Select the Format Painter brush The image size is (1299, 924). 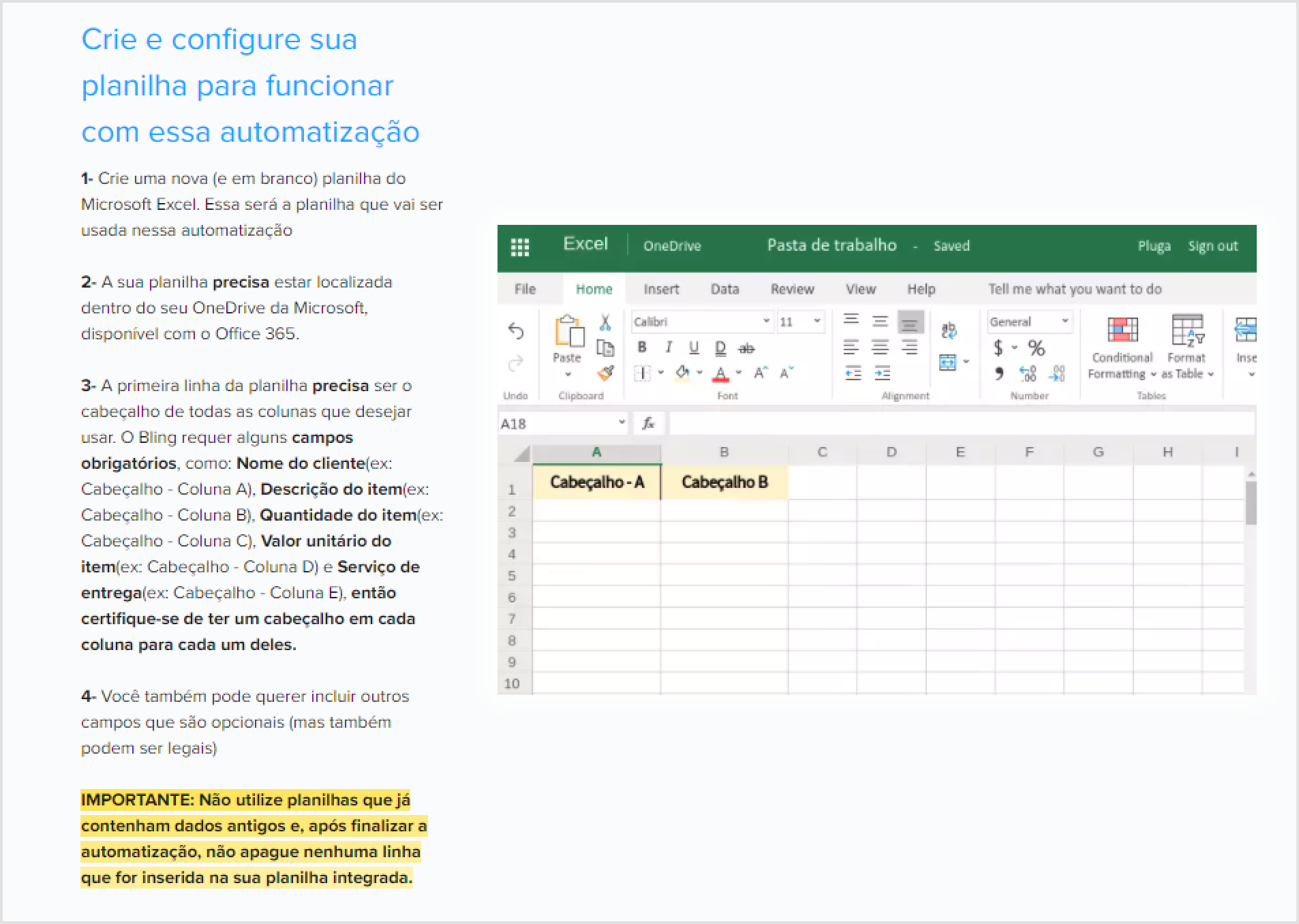[x=605, y=373]
